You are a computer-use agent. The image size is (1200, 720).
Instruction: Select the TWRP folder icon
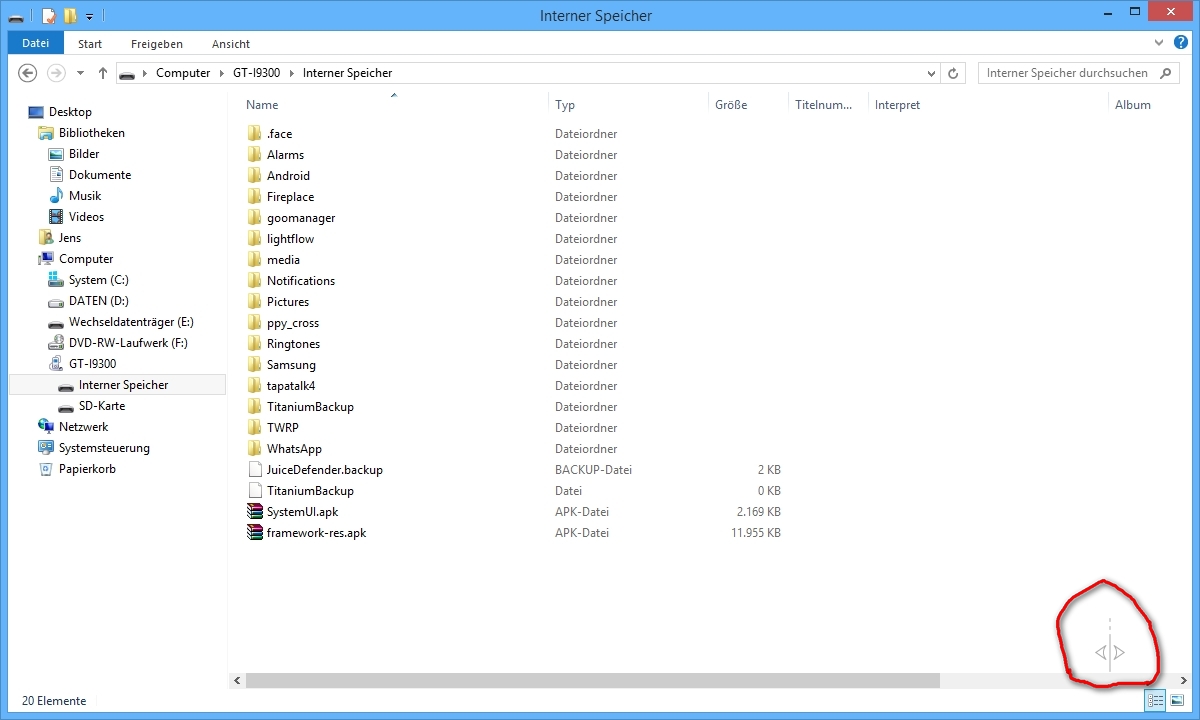(254, 428)
